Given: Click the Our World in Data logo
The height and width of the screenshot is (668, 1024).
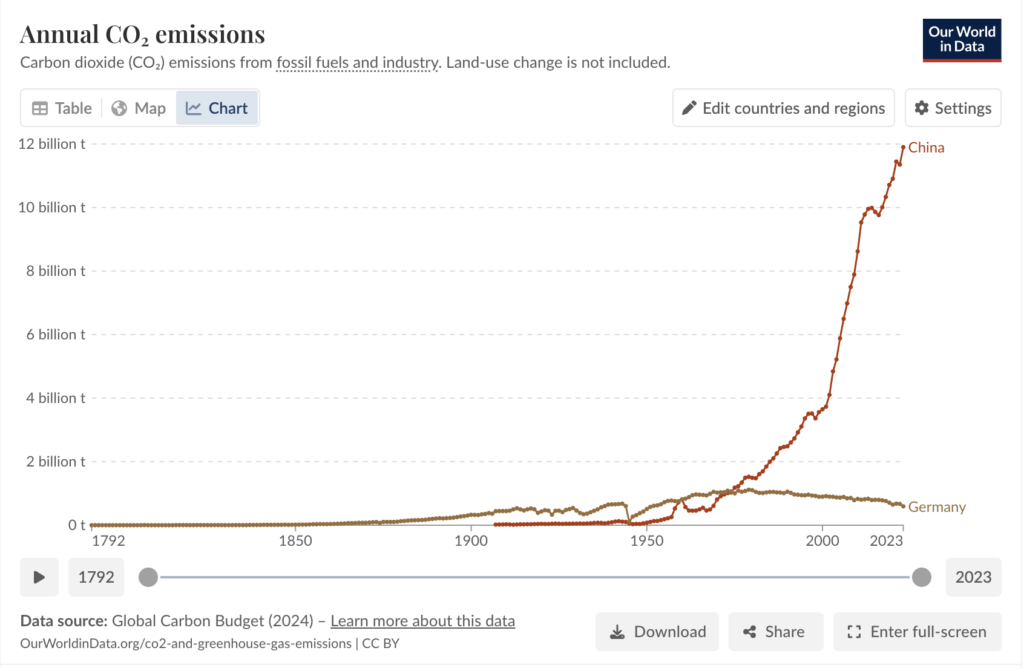Looking at the screenshot, I should pos(961,39).
